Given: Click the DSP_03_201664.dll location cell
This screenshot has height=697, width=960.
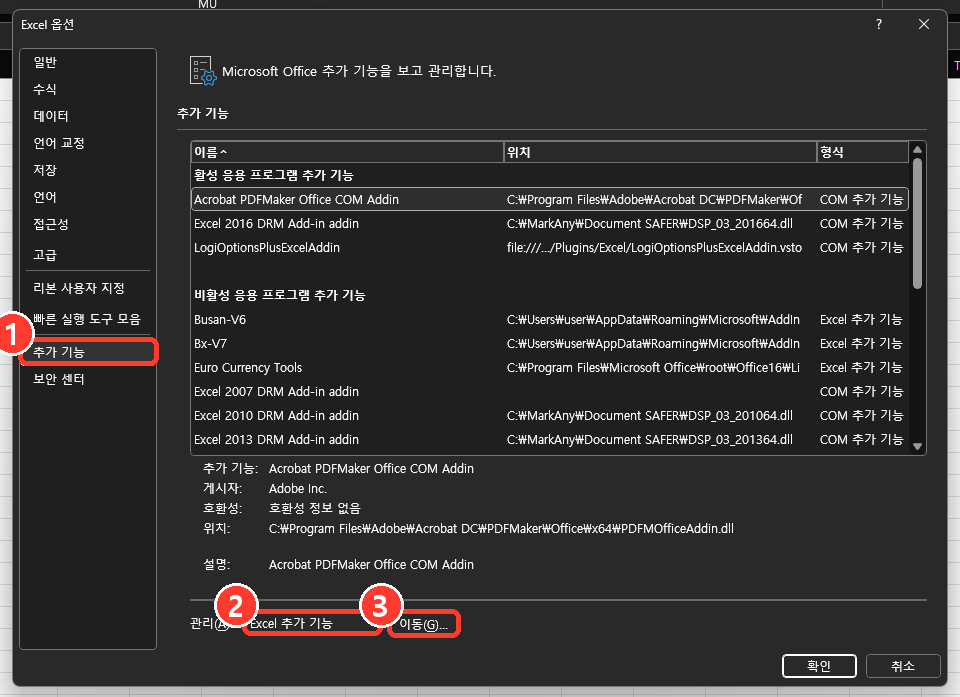Looking at the screenshot, I should click(x=650, y=224).
